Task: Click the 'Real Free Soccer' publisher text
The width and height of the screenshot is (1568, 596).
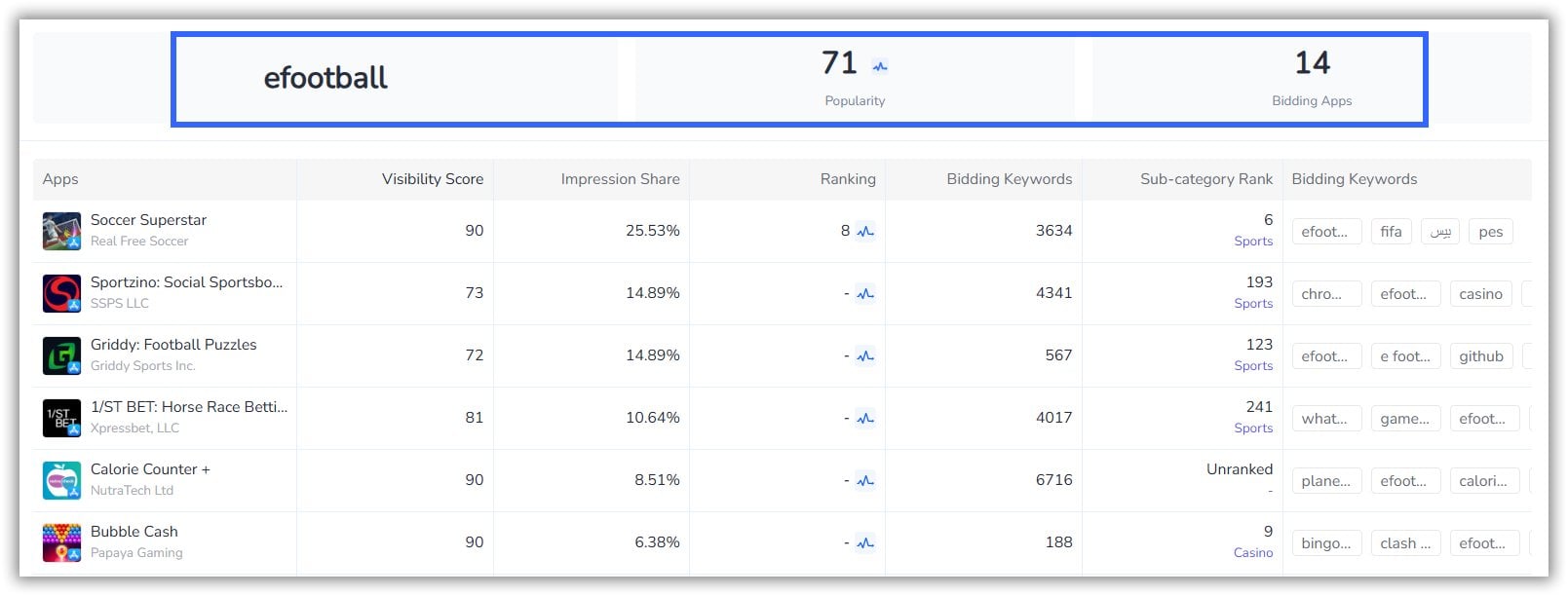Action: [x=139, y=242]
